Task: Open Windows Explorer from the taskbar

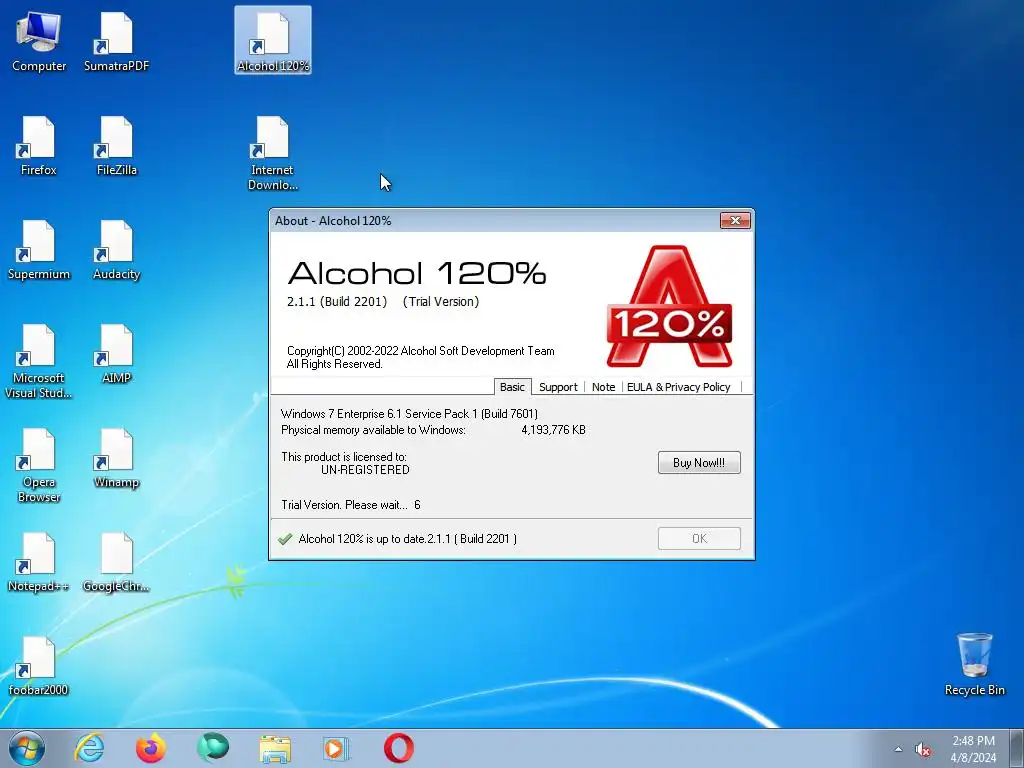Action: coord(275,748)
